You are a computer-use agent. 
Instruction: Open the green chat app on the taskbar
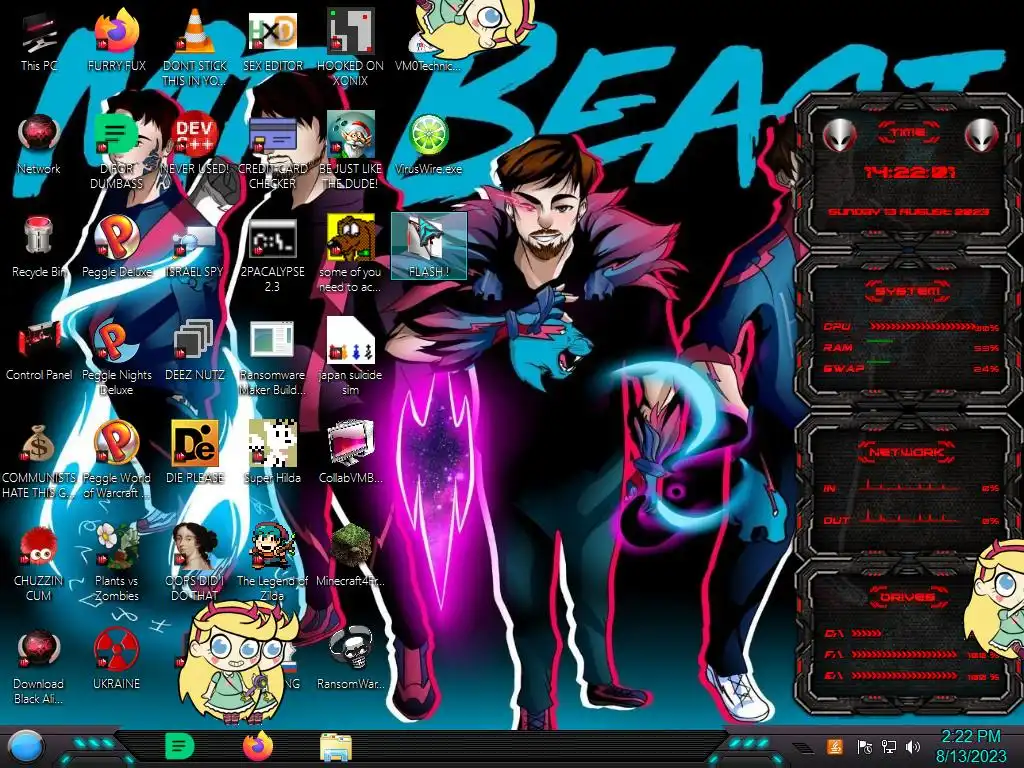pyautogui.click(x=180, y=746)
